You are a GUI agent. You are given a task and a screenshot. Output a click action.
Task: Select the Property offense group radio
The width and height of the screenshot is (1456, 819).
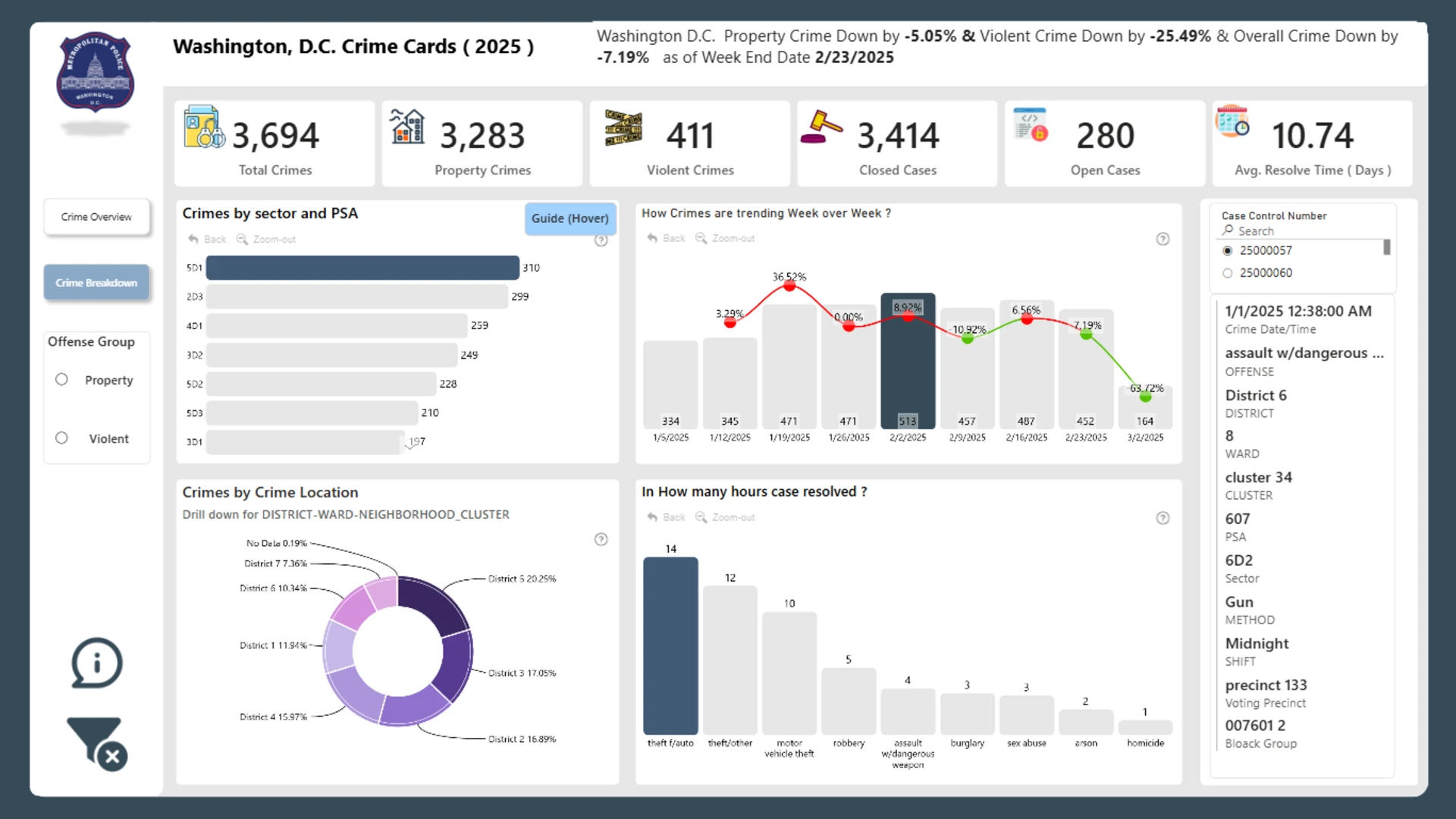click(x=61, y=379)
